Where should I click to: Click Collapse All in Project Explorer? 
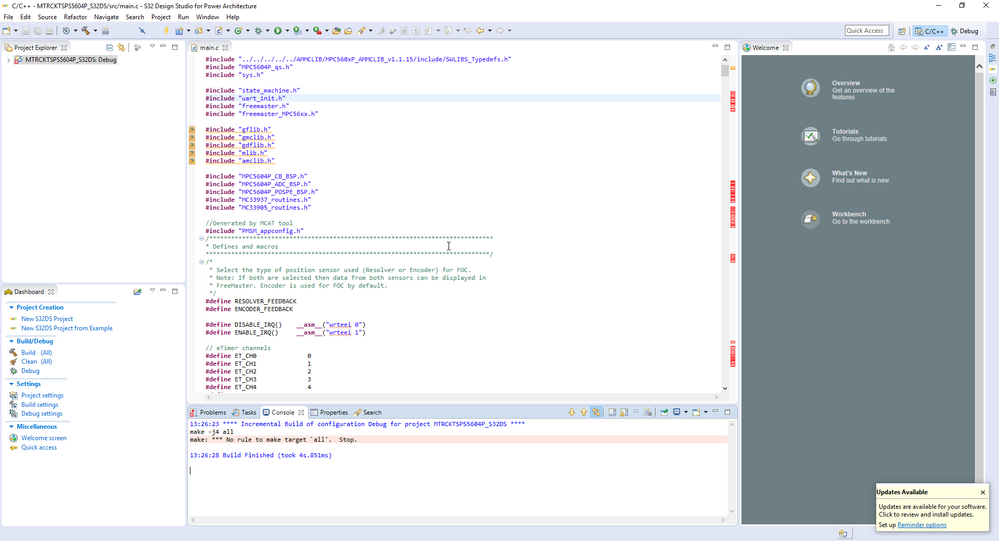(110, 47)
